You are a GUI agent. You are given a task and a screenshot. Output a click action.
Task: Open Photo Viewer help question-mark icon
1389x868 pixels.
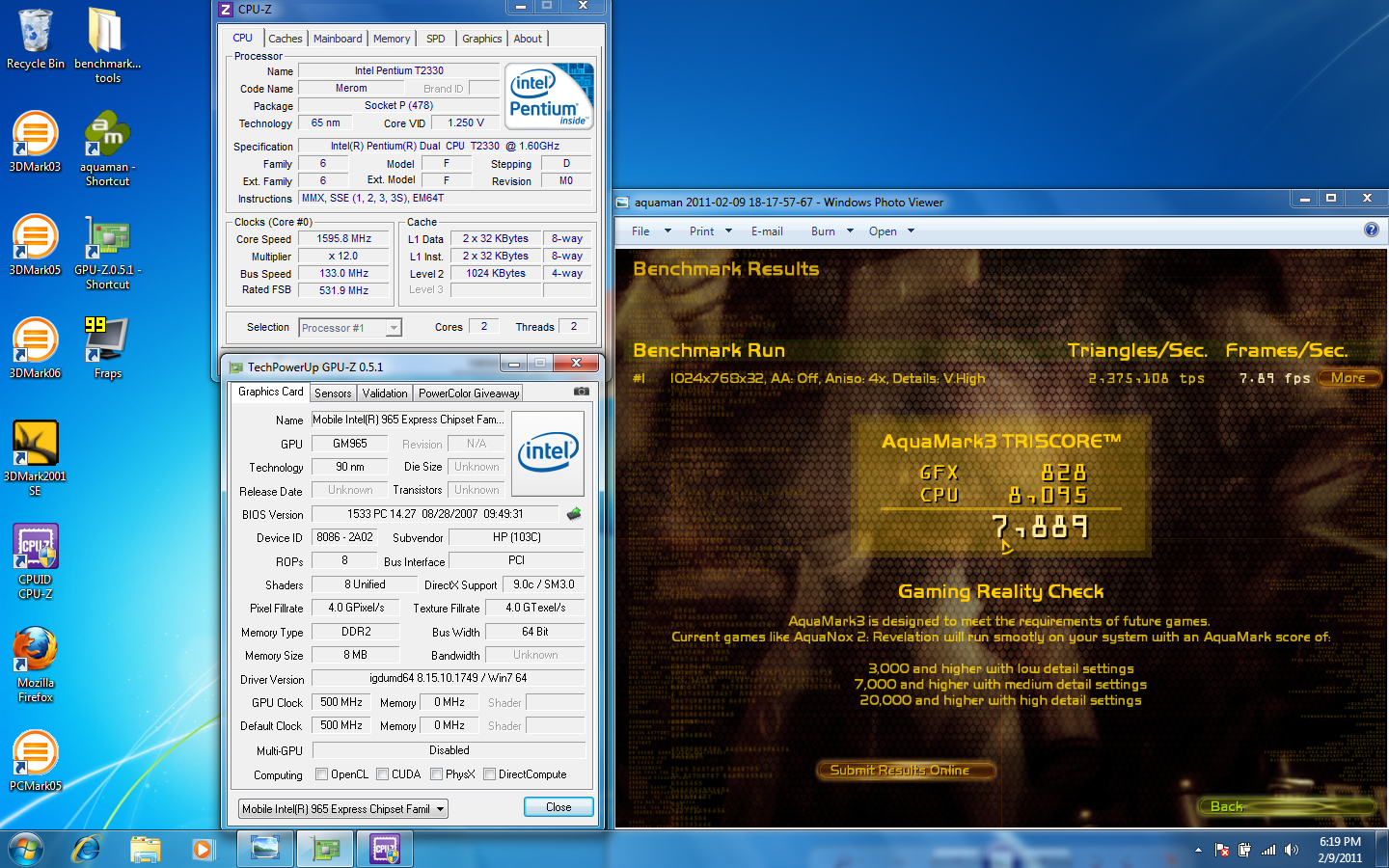click(x=1372, y=230)
